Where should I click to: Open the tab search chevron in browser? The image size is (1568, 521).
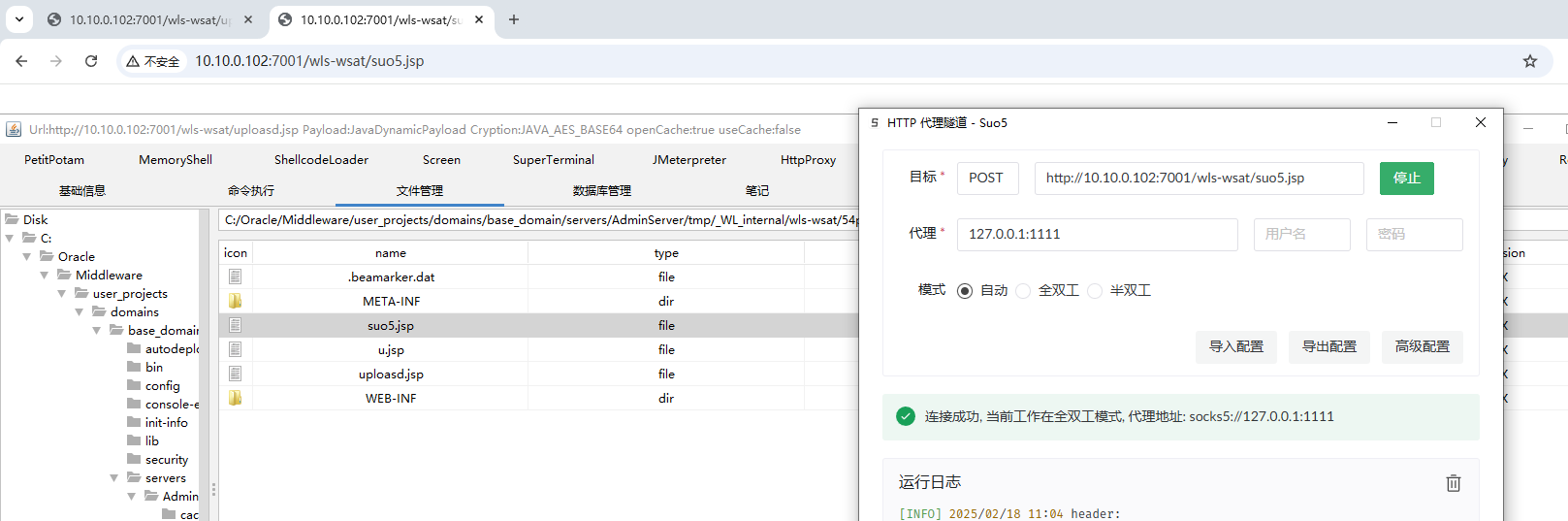pos(19,19)
